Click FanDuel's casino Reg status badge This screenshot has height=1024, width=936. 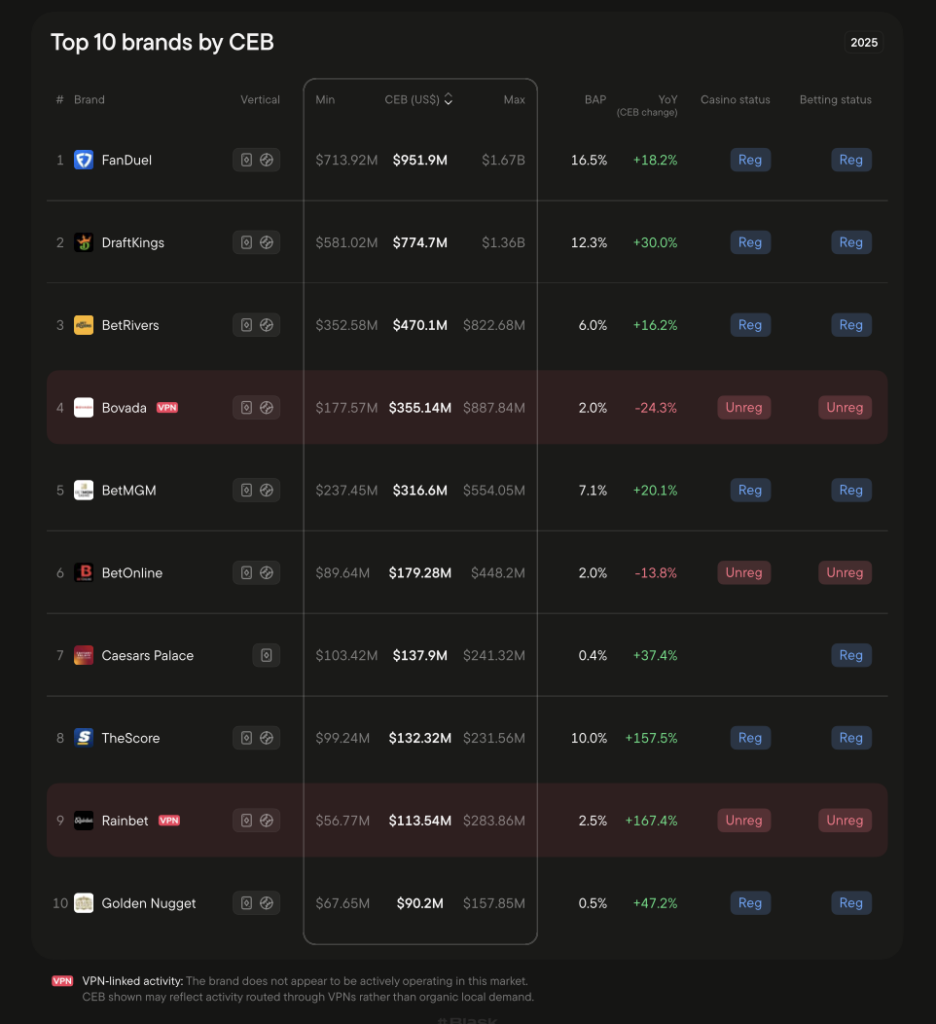click(750, 160)
